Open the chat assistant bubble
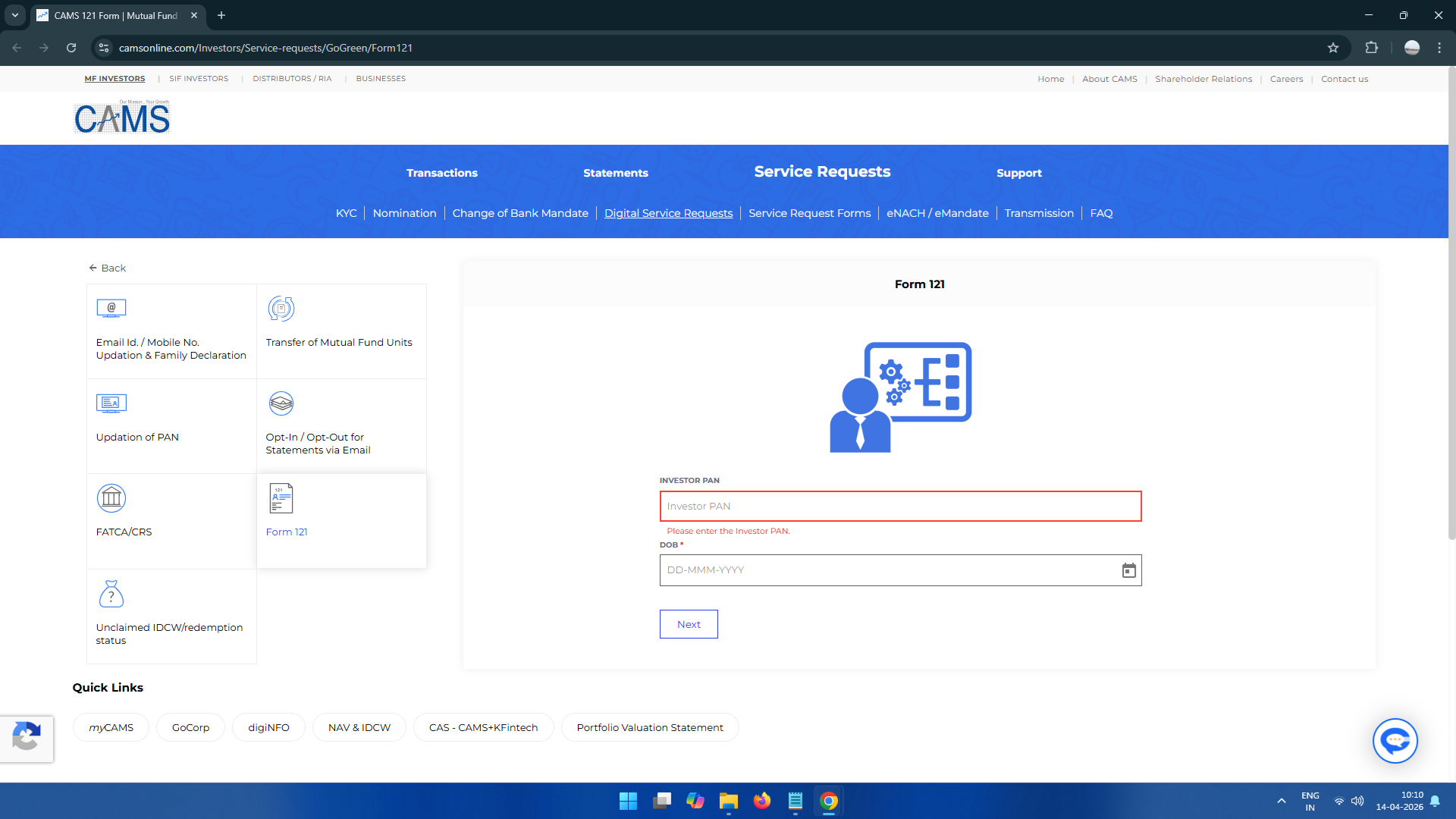1456x819 pixels. tap(1395, 741)
